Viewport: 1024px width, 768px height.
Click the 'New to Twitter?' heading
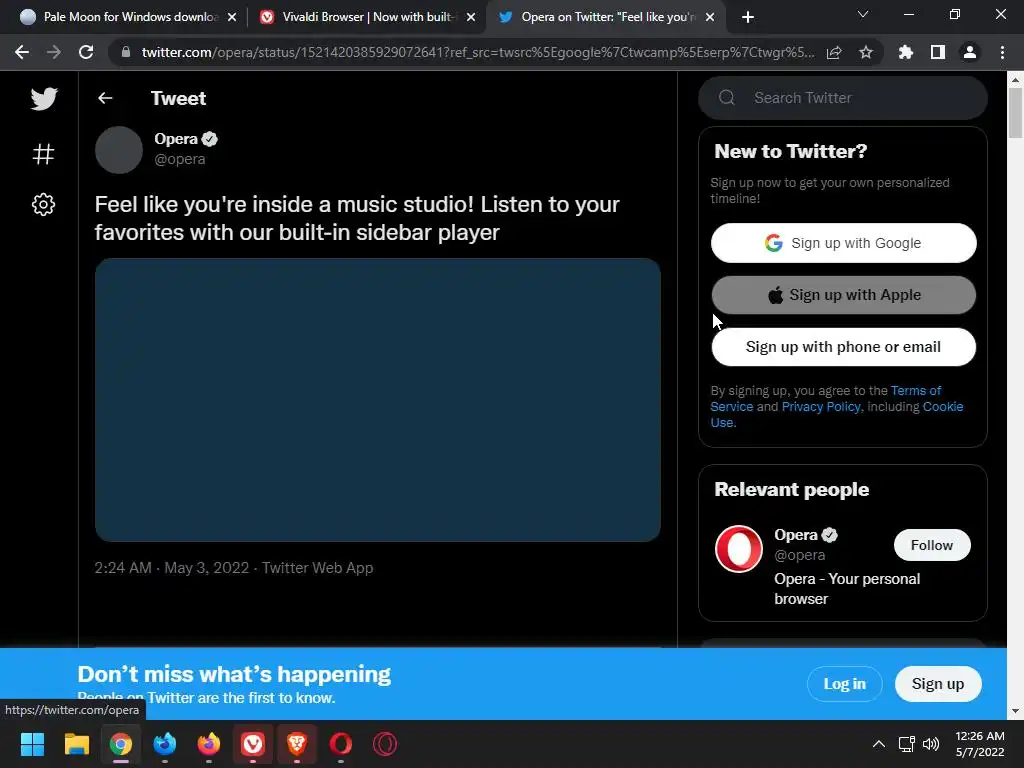790,151
